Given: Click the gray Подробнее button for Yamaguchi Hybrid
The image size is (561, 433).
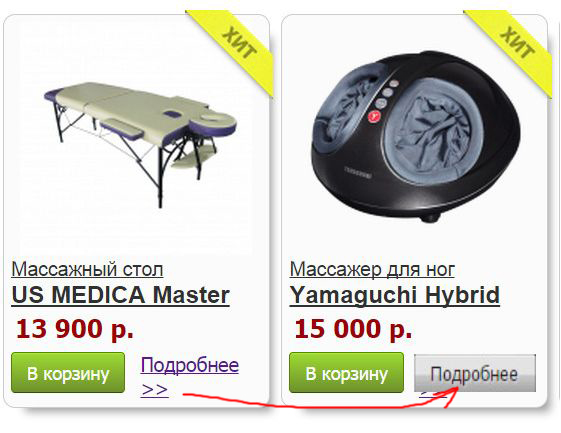Looking at the screenshot, I should point(475,373).
